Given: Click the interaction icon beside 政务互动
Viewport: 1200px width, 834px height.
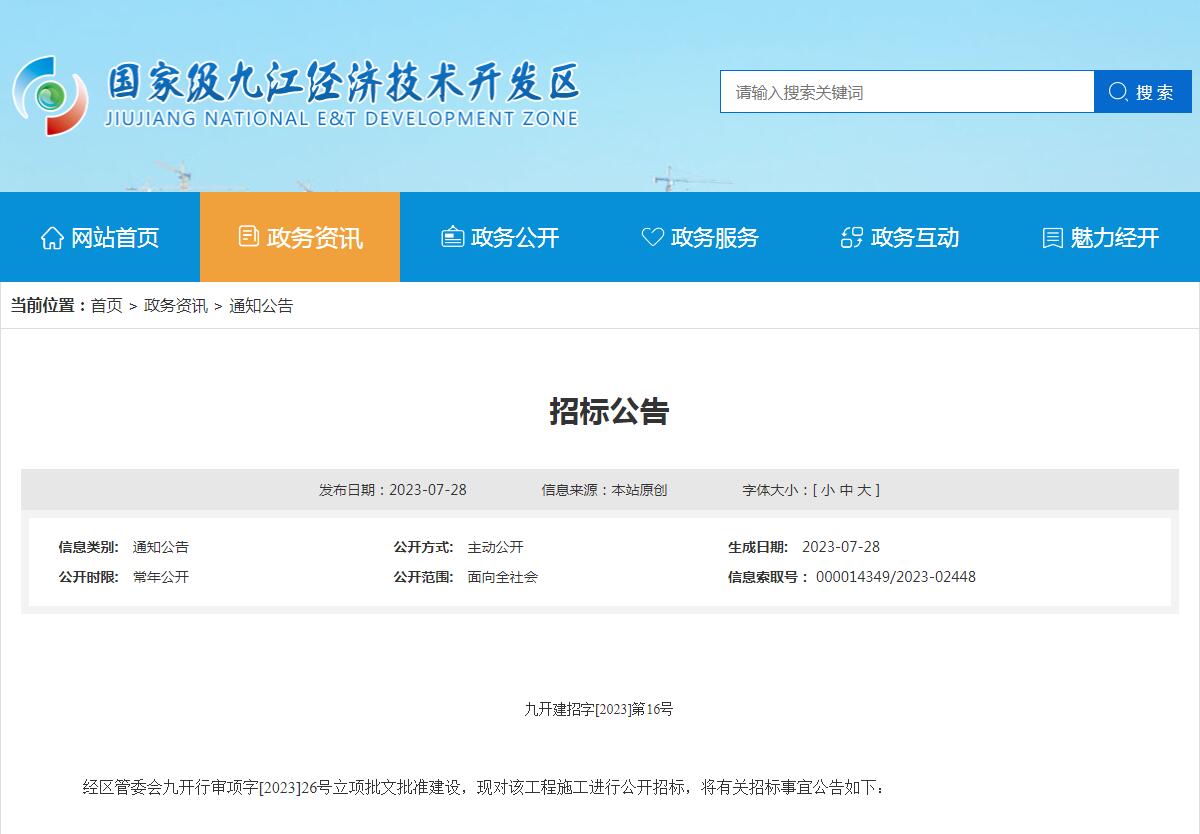Looking at the screenshot, I should [852, 238].
